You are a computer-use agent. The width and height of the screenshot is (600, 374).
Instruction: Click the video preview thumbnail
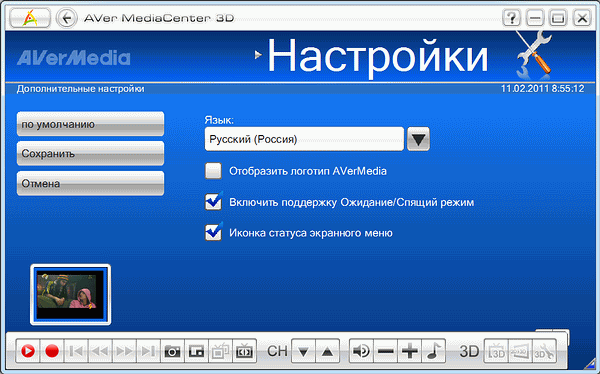tap(70, 294)
